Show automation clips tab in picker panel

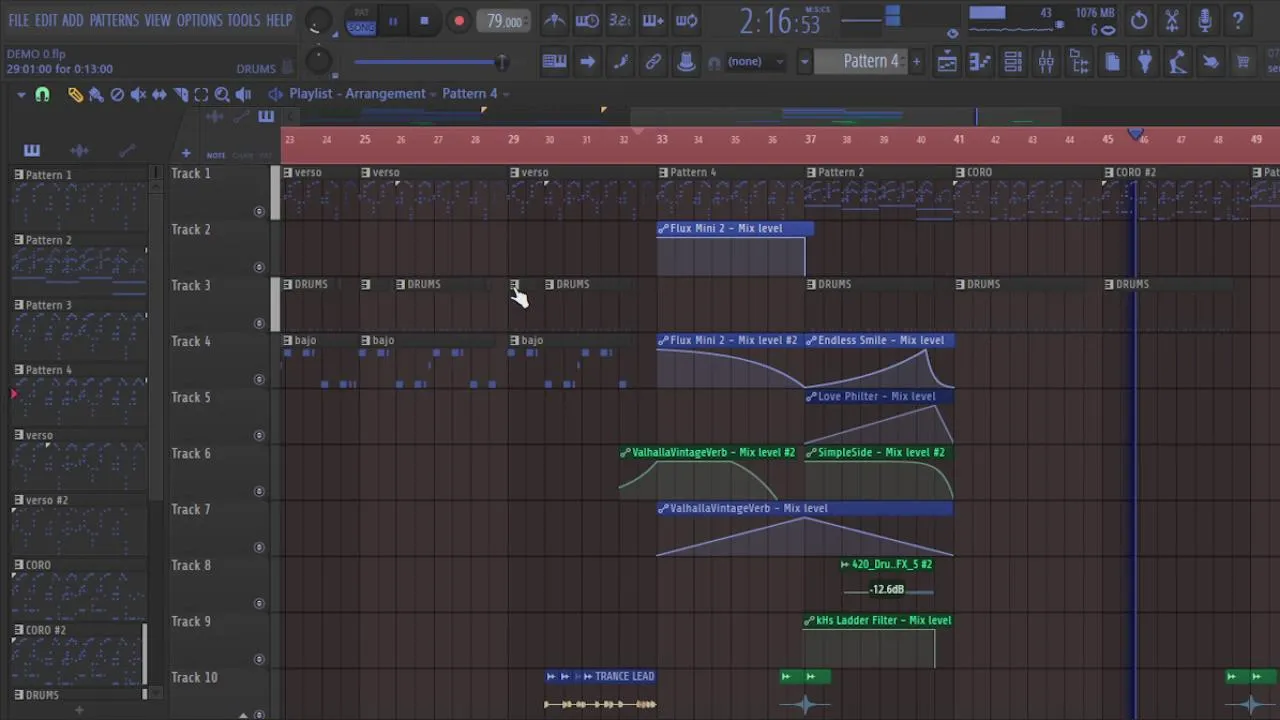(x=126, y=151)
